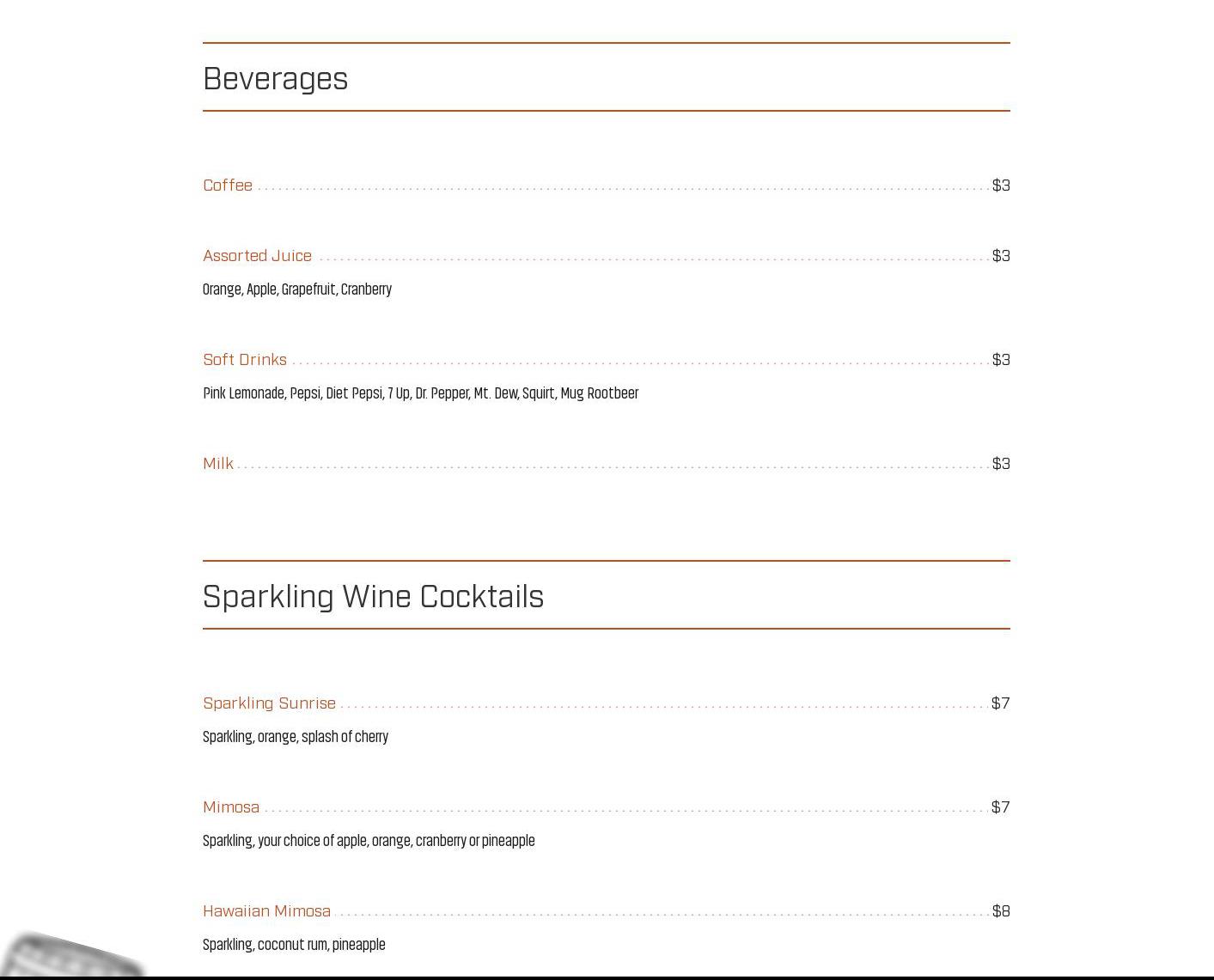Click the Hawaiian Mimosa $8 price
The height and width of the screenshot is (980, 1214).
tap(1000, 911)
